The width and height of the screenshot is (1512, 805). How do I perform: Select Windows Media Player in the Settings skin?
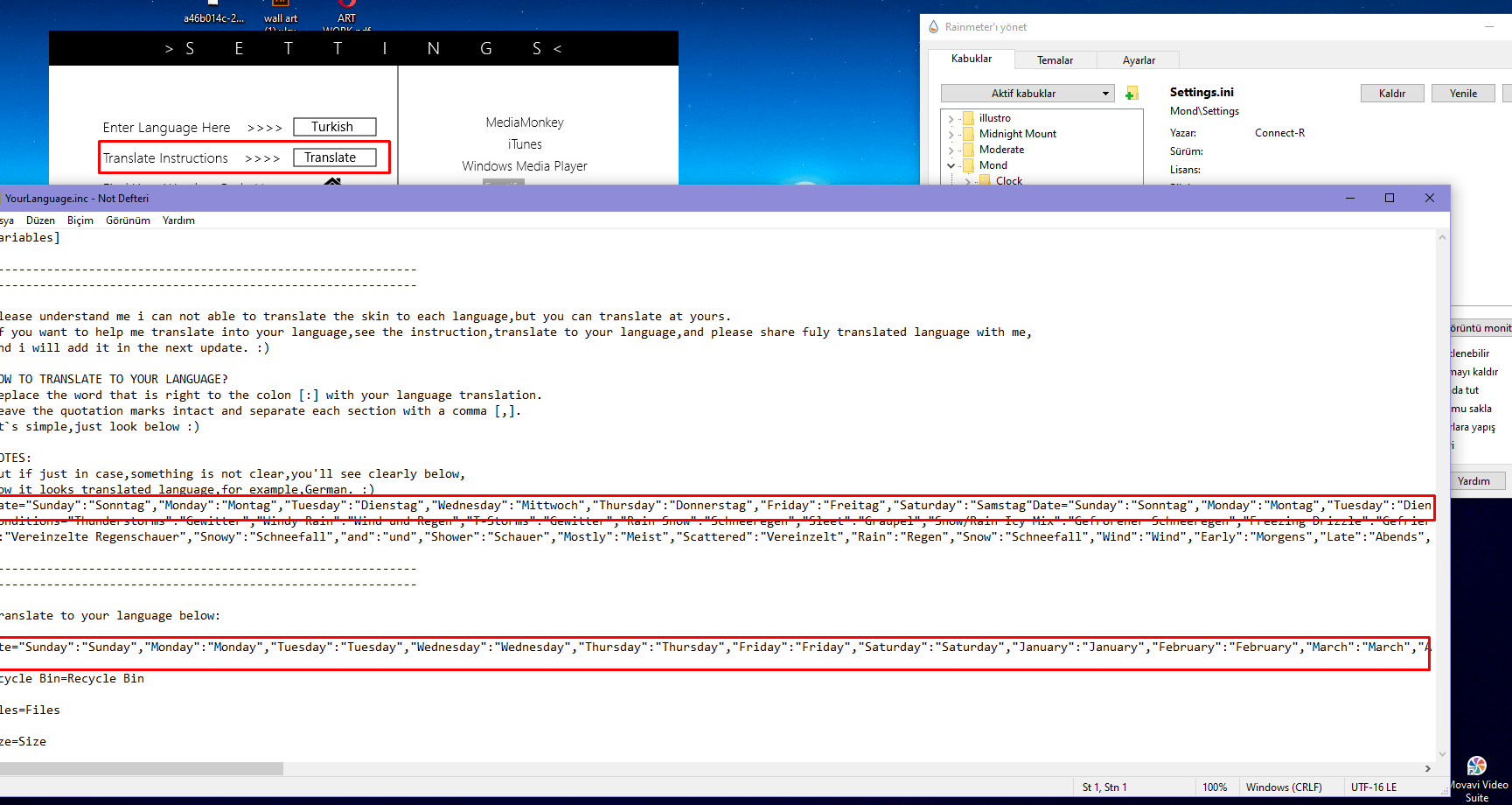tap(525, 166)
